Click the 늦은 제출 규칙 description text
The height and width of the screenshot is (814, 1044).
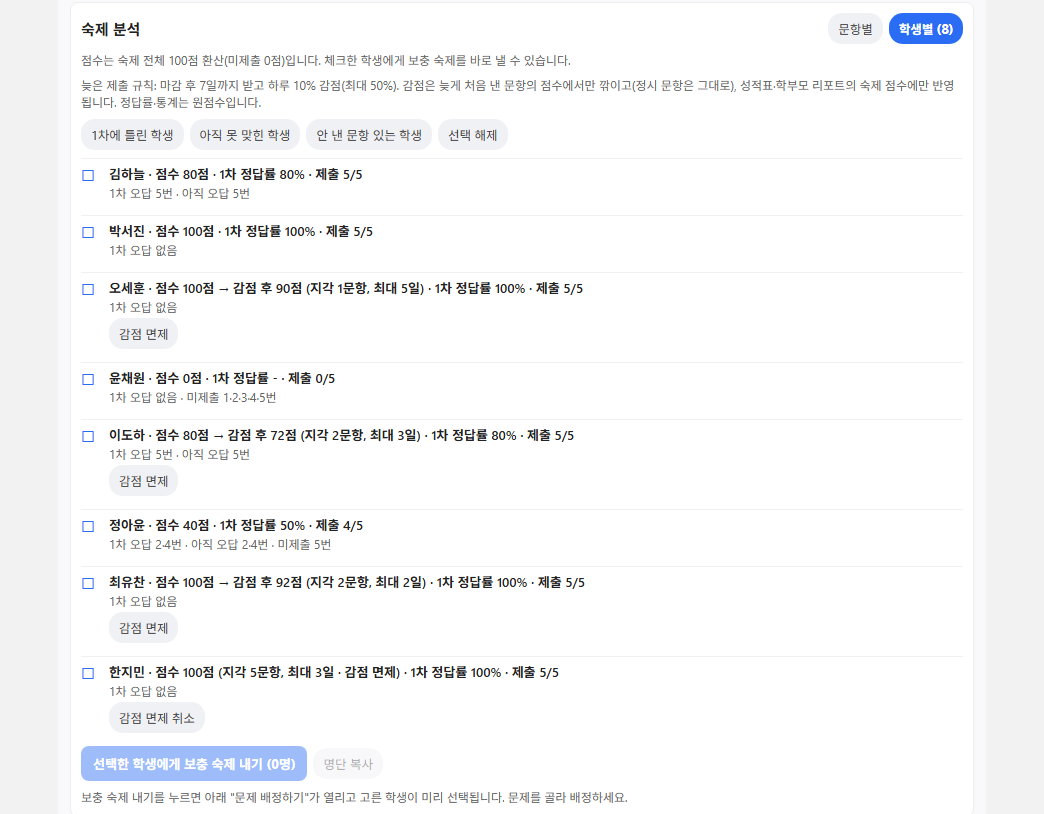(x=518, y=94)
